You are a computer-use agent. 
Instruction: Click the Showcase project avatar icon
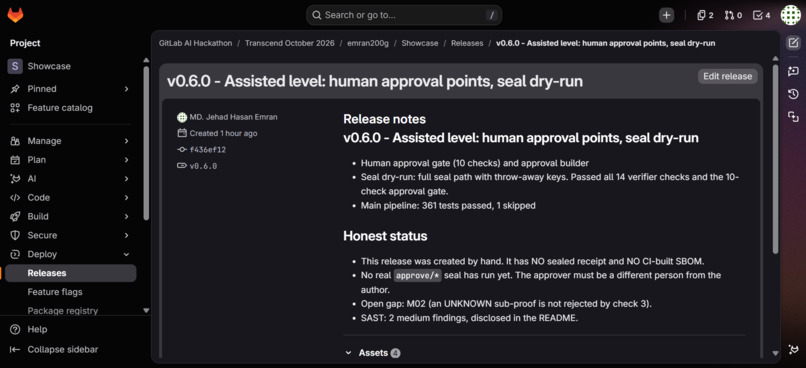[x=15, y=66]
